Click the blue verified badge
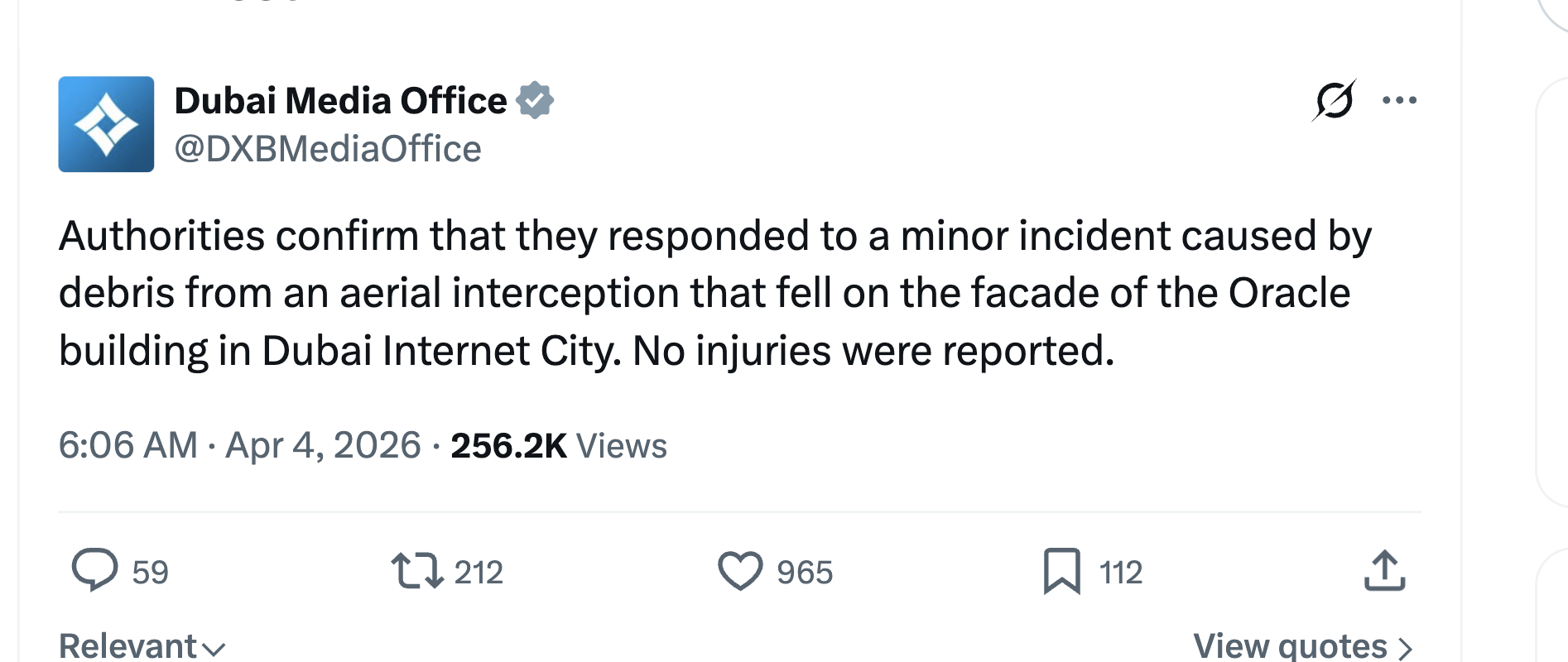This screenshot has height=662, width=1568. click(535, 101)
